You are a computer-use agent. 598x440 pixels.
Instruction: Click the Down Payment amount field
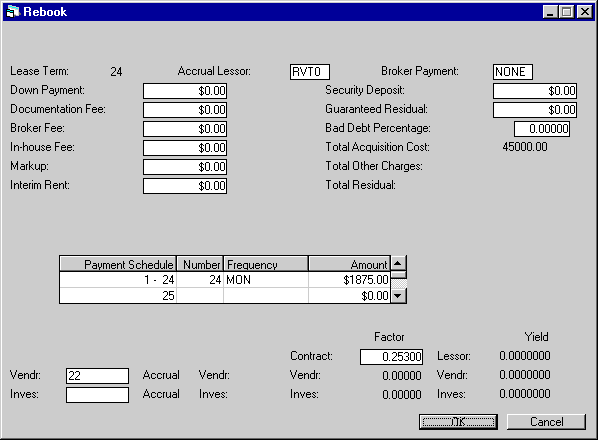click(185, 91)
